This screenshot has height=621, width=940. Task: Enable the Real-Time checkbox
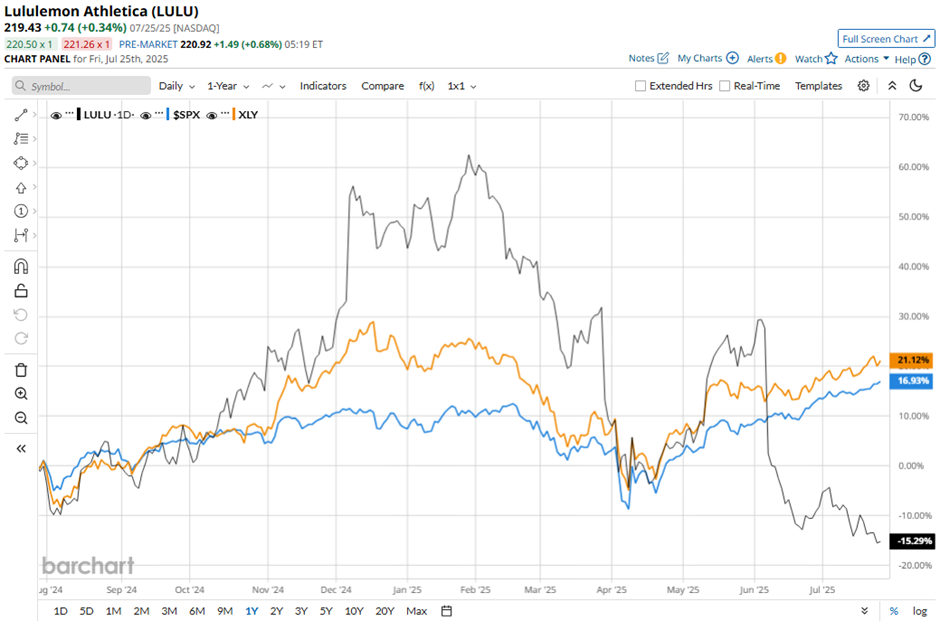pyautogui.click(x=724, y=86)
